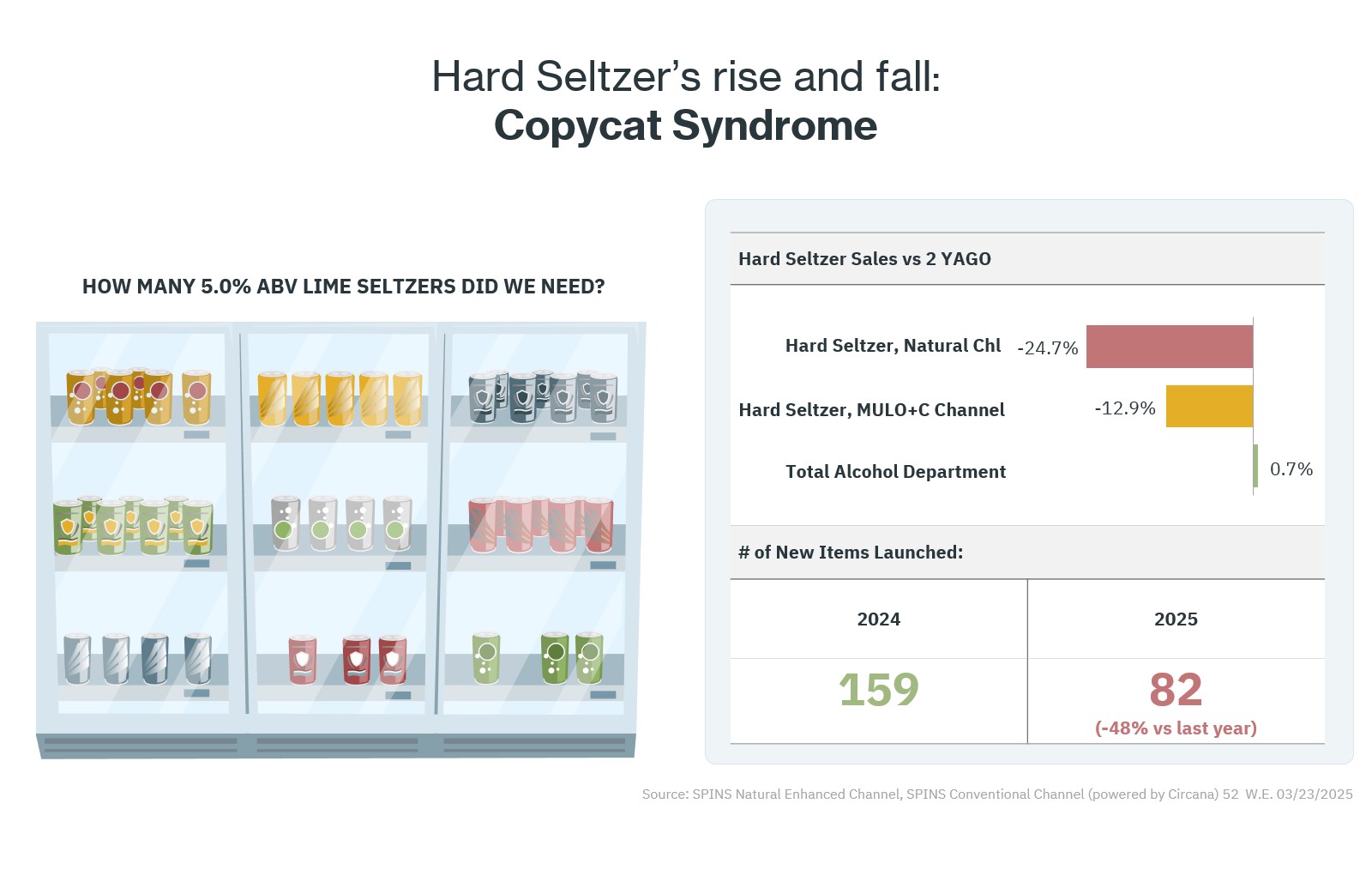The height and width of the screenshot is (882, 1372).
Task: Click the red -24.7% Natural Chl bar
Action: (1170, 347)
